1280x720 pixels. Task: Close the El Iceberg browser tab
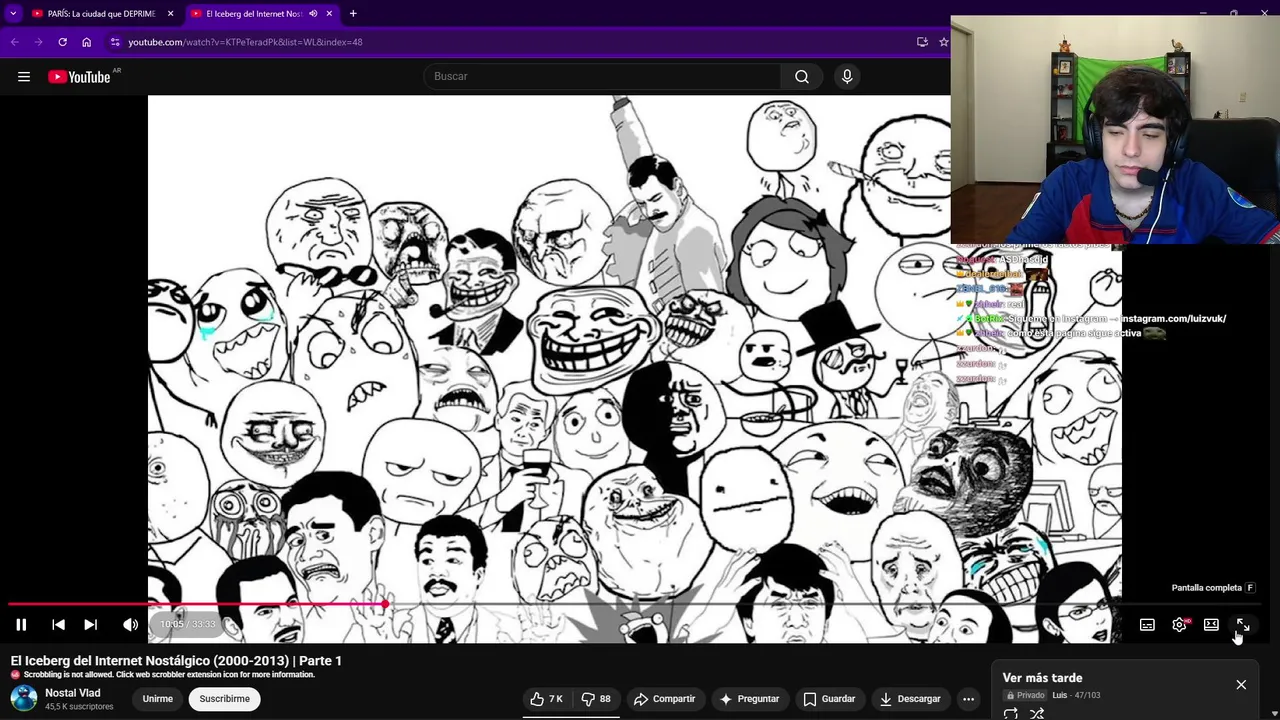(x=329, y=14)
